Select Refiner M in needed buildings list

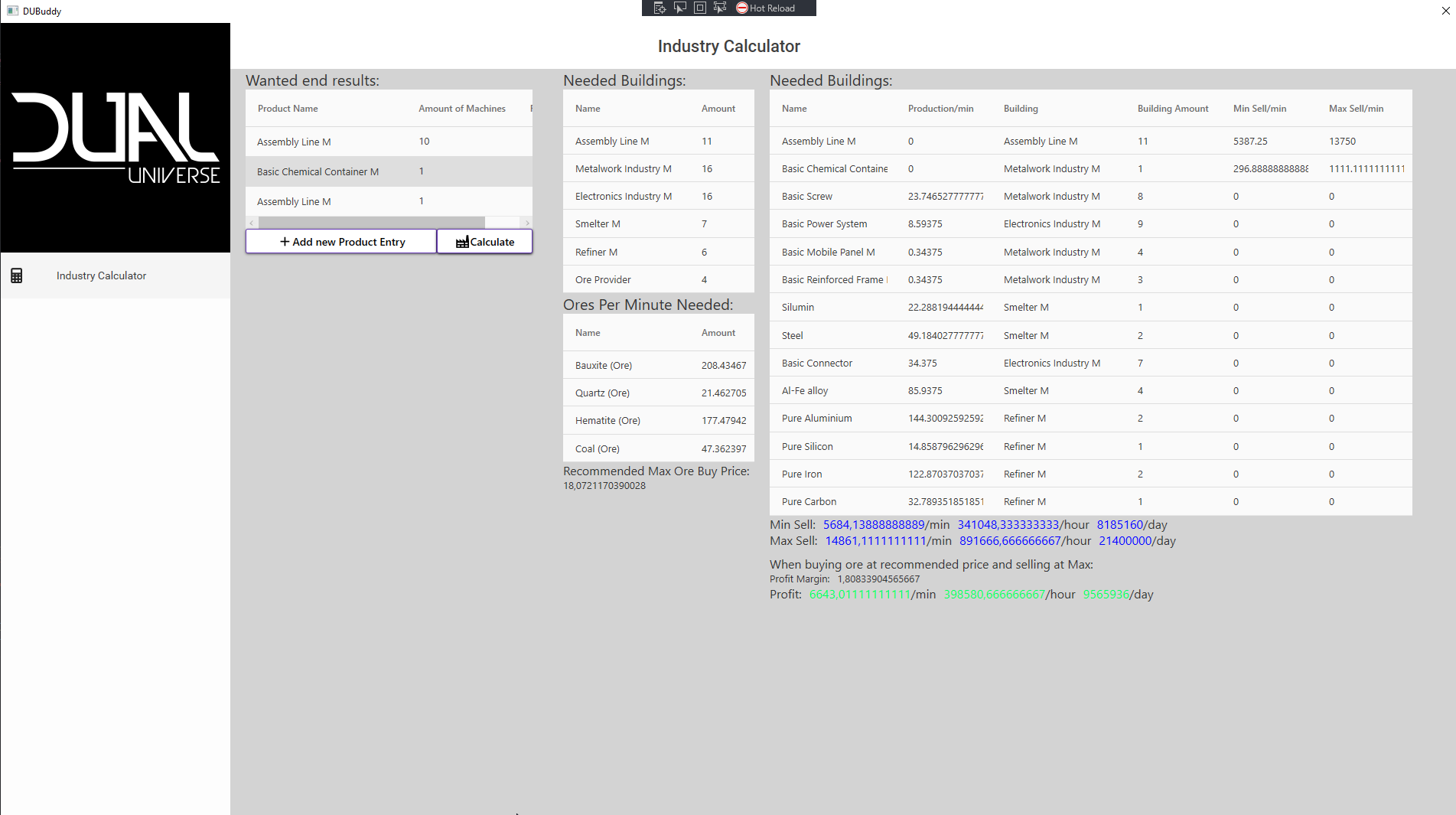click(x=659, y=252)
